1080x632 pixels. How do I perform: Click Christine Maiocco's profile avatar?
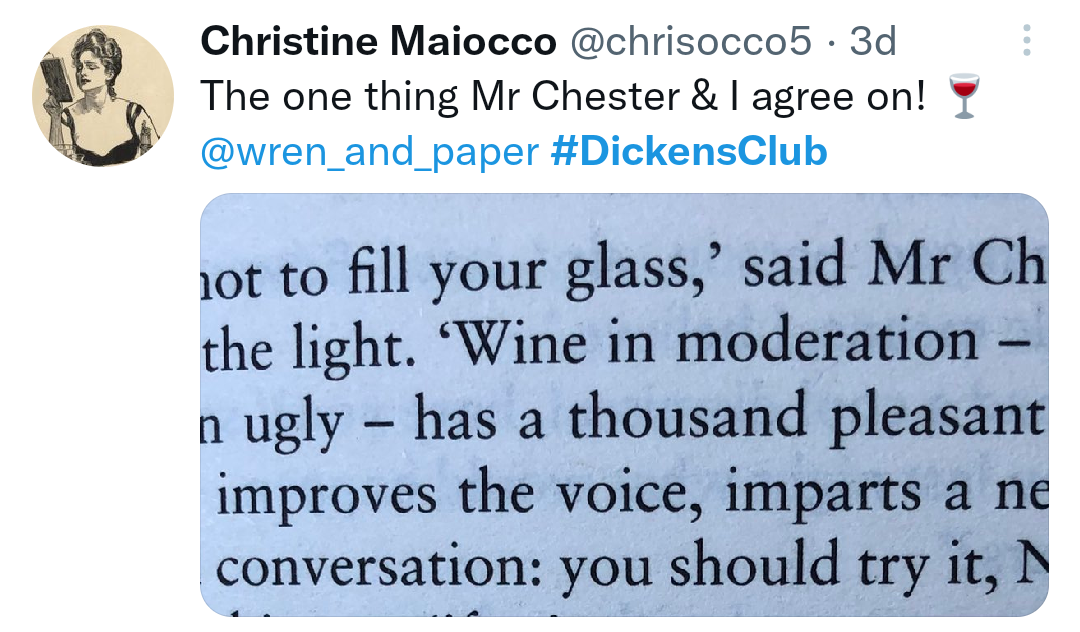(103, 96)
